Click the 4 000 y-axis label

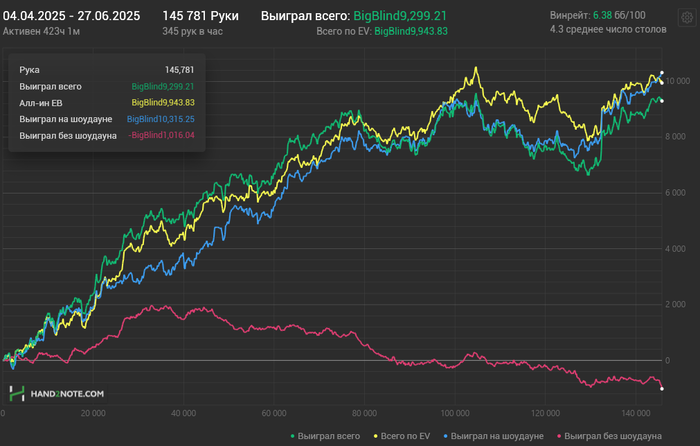(x=675, y=249)
